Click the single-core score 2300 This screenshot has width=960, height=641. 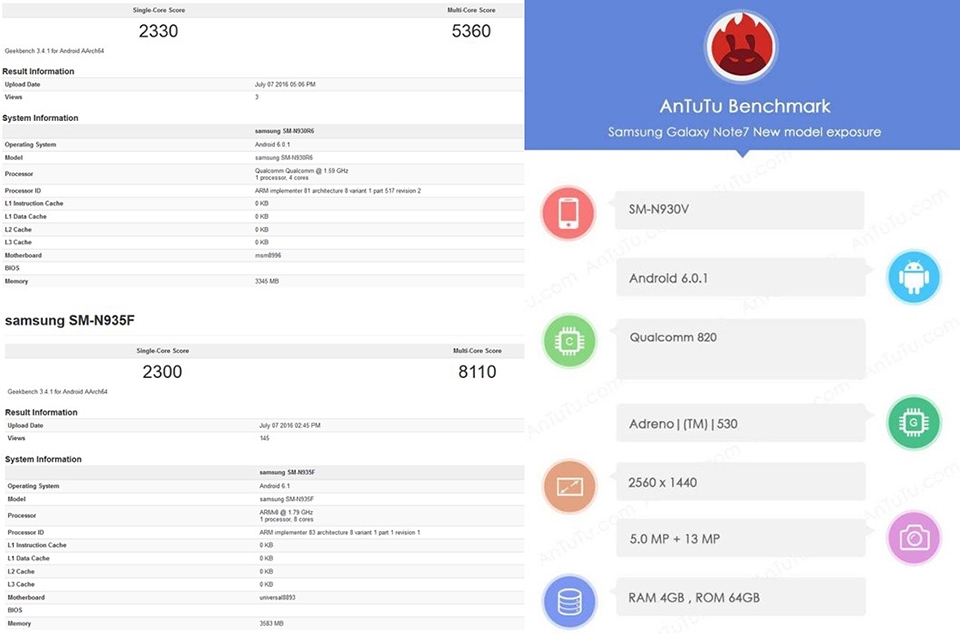point(162,372)
